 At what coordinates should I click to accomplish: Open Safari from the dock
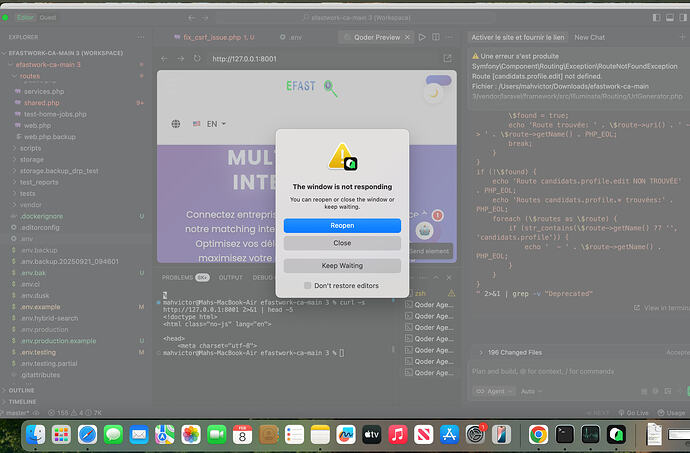pyautogui.click(x=87, y=435)
